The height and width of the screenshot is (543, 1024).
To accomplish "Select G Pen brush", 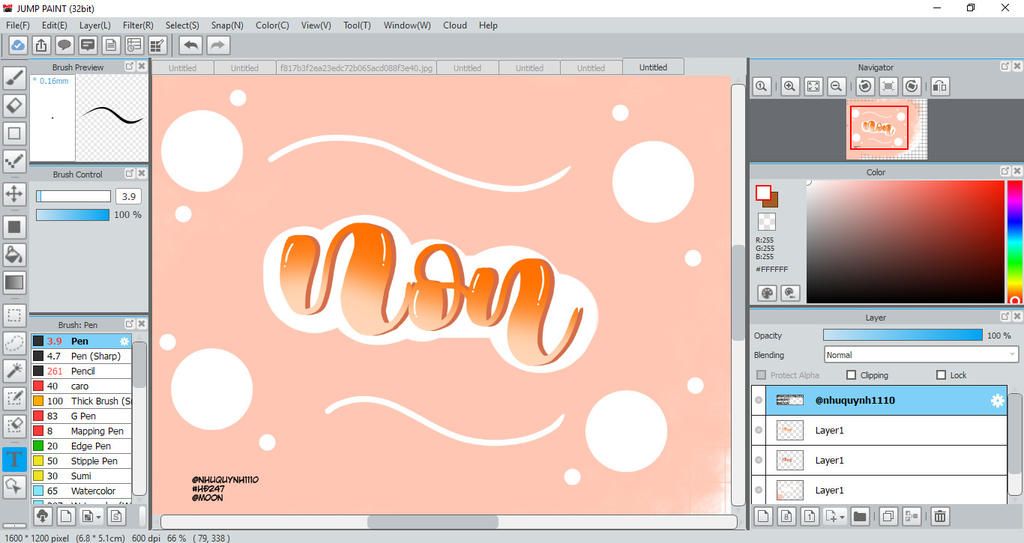I will [x=82, y=416].
